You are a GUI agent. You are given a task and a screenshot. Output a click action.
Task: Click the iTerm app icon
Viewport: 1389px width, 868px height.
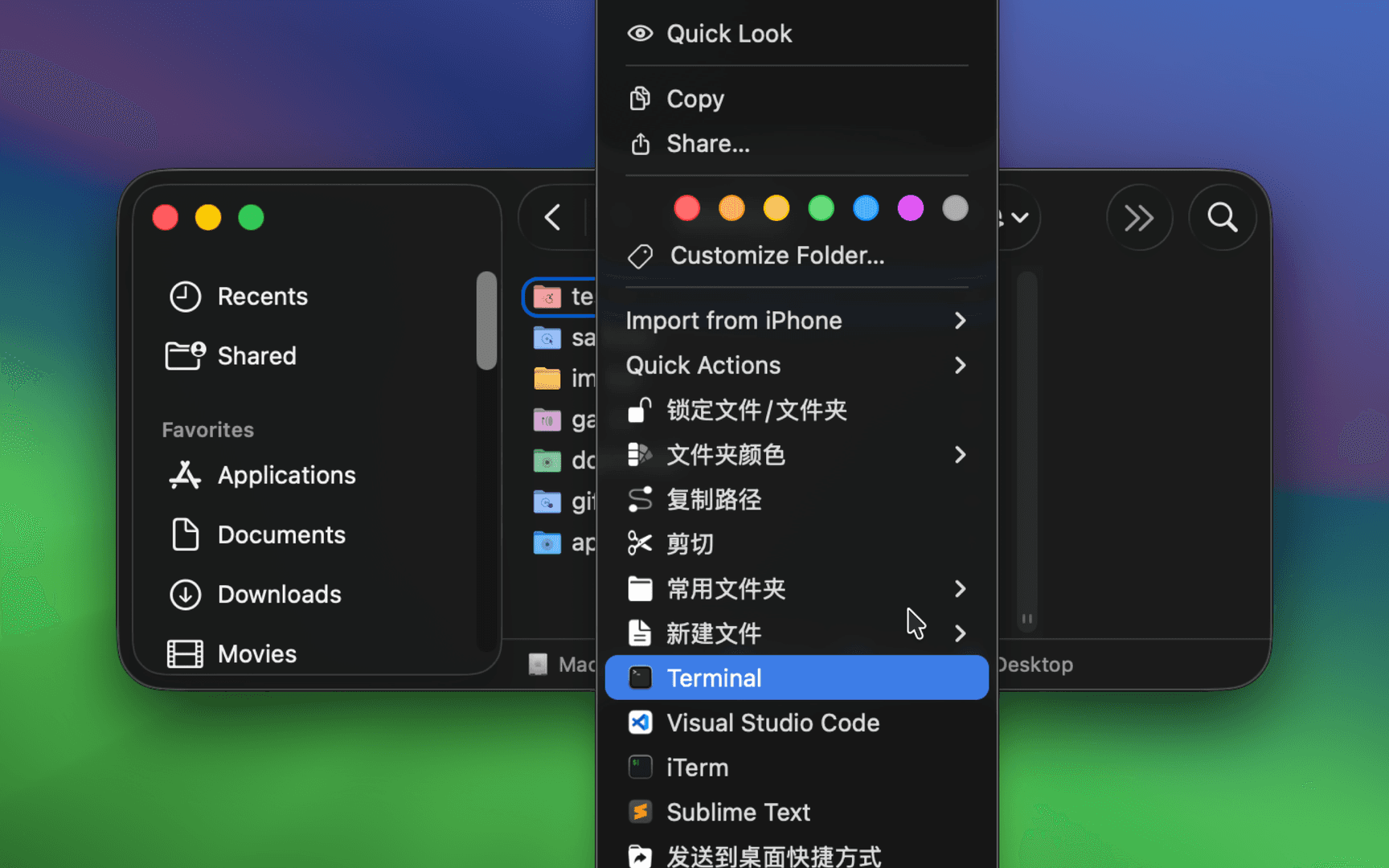click(640, 767)
